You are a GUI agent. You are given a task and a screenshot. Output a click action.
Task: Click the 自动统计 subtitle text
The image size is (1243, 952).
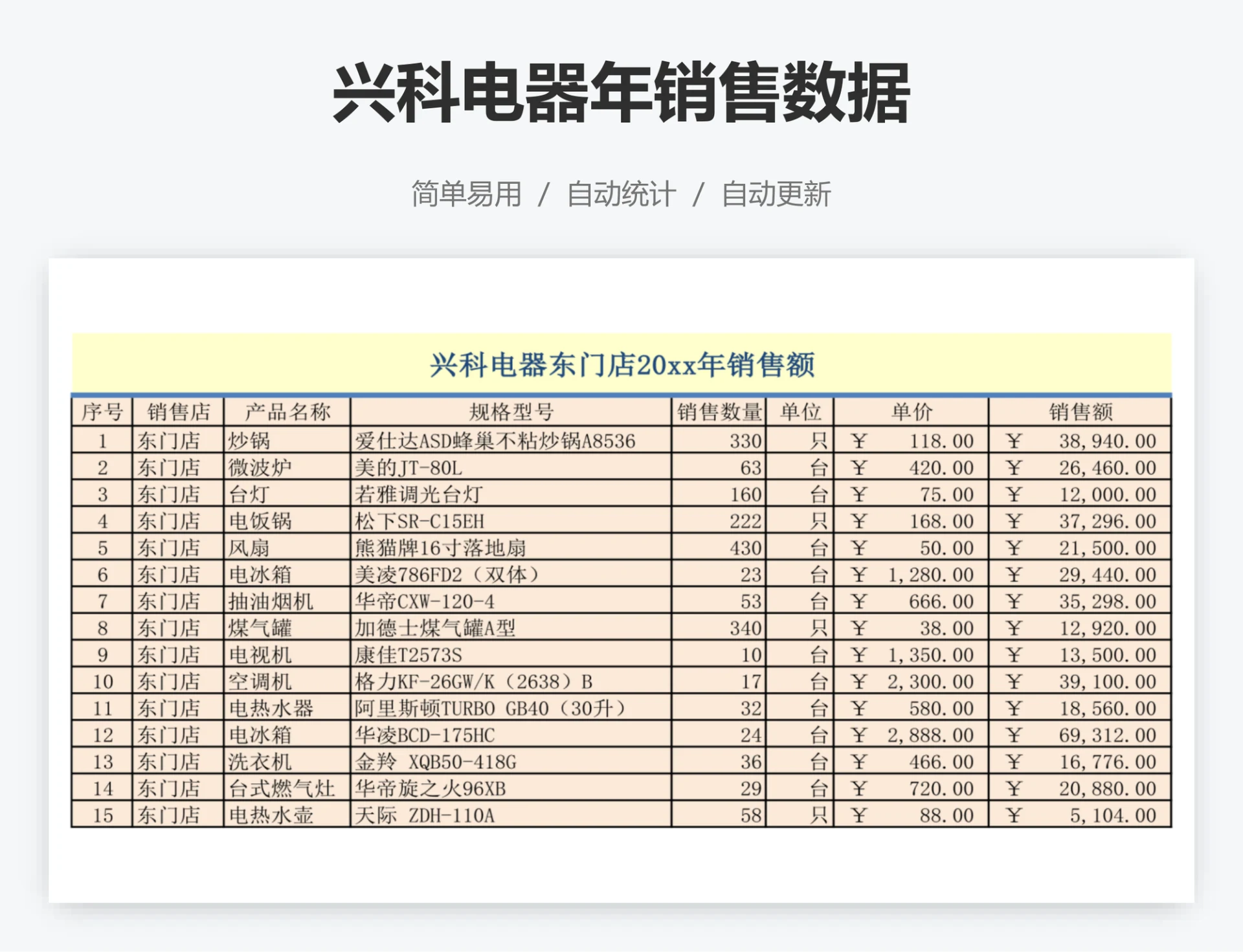(x=621, y=194)
